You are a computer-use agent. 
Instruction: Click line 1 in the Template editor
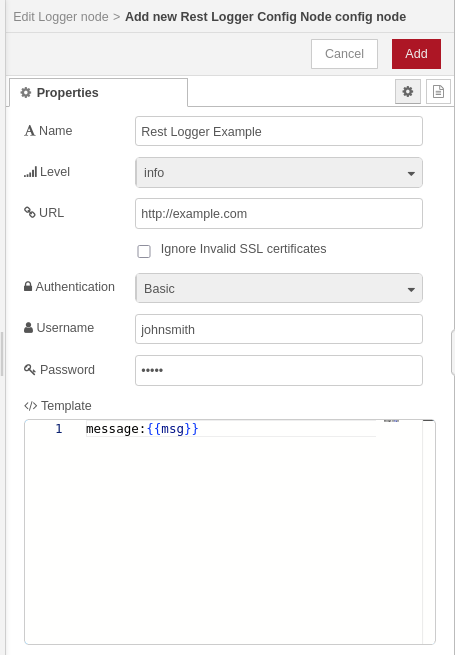click(231, 429)
